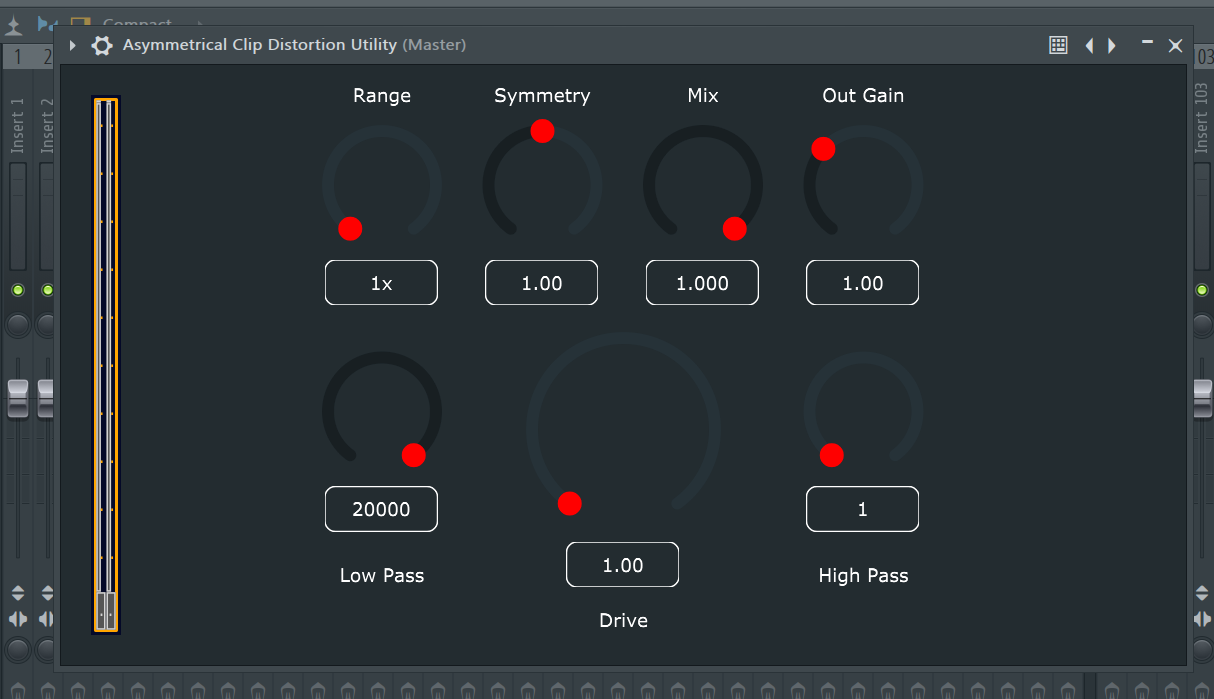Click the Mix value box 1.000
Screen dimensions: 1214x699
point(702,283)
